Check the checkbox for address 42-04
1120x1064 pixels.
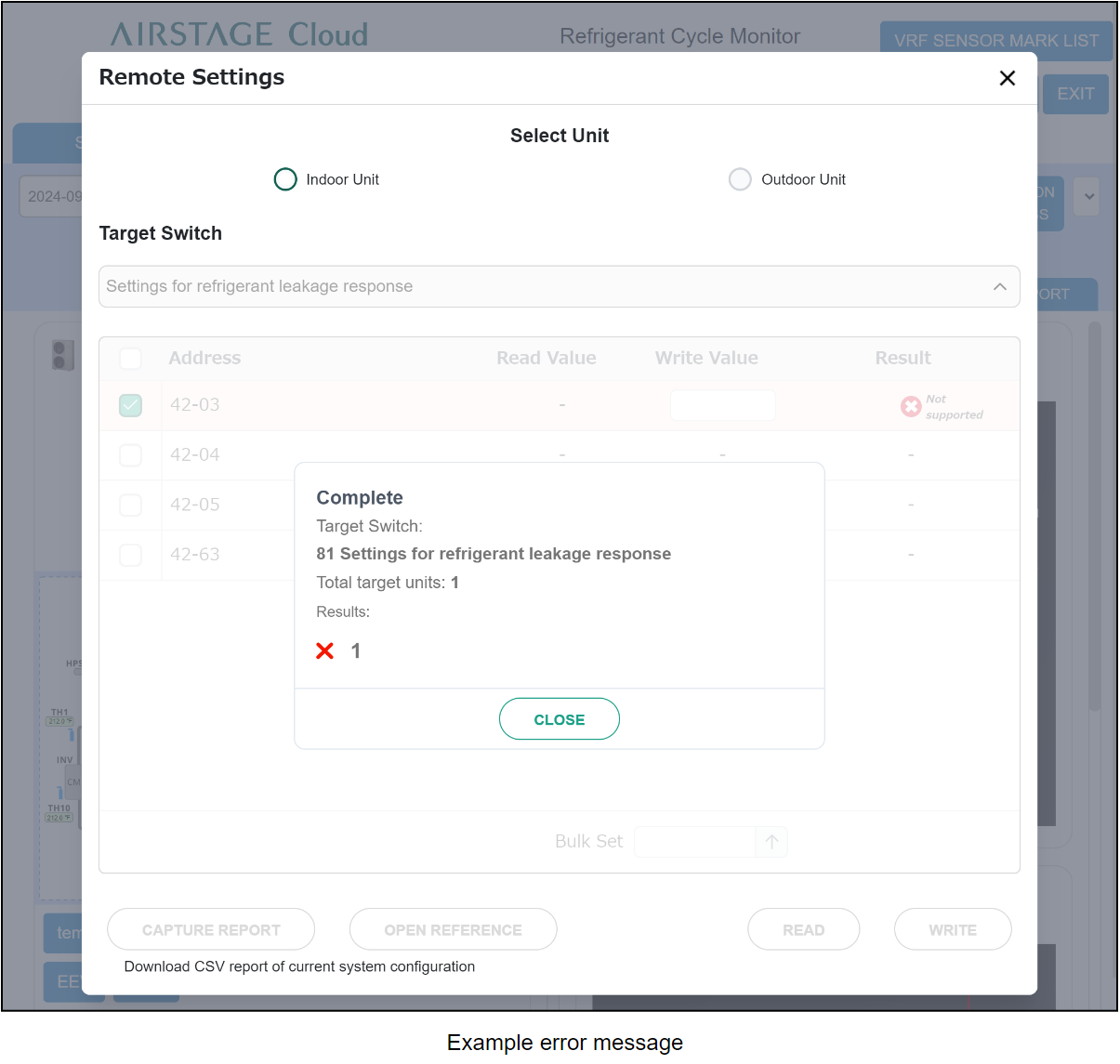point(131,455)
